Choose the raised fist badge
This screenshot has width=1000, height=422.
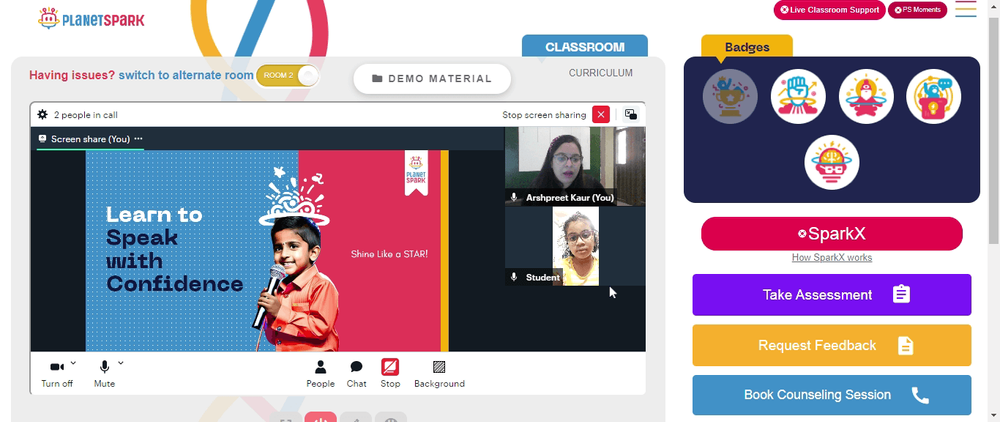[798, 96]
